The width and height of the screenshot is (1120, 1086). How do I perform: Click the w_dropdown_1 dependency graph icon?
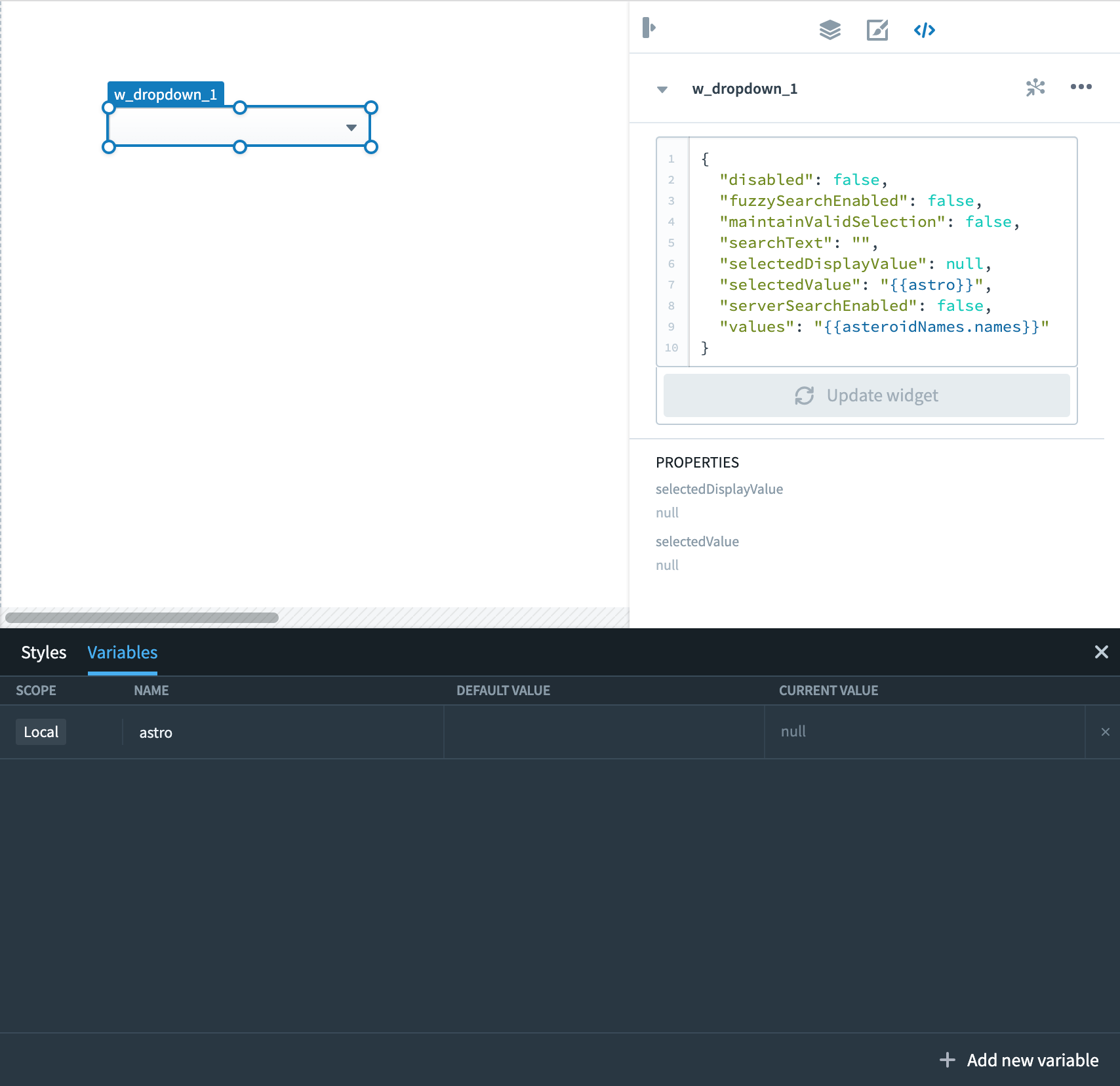click(x=1035, y=87)
